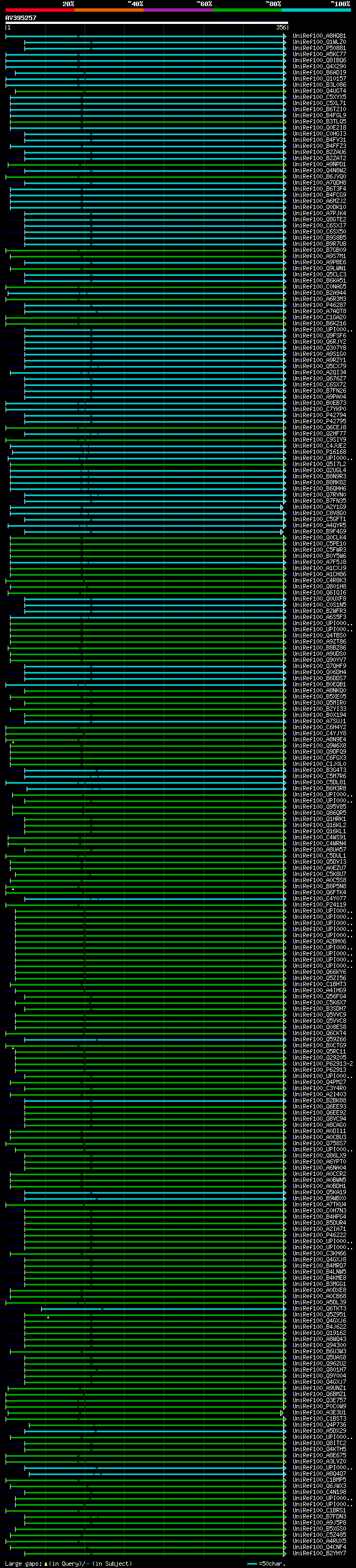This screenshot has width=356, height=1568.
Task: Click the Large gaps legend text
Action: click(x=24, y=1563)
